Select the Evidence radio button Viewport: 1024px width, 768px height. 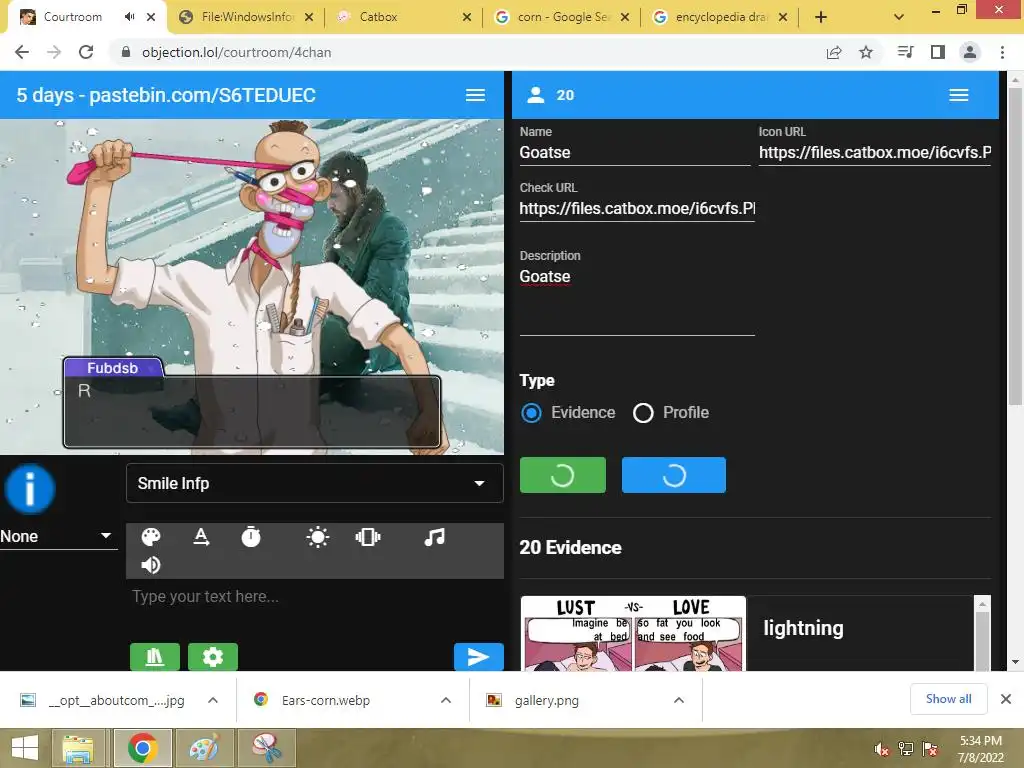pos(531,413)
